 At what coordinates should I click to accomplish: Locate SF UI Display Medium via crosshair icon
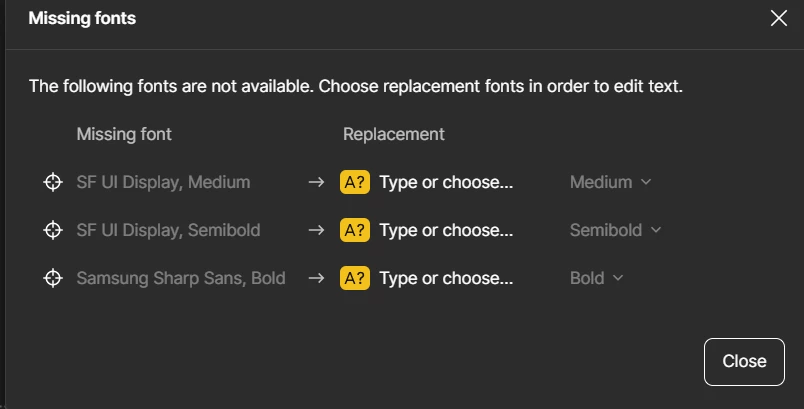pos(53,182)
